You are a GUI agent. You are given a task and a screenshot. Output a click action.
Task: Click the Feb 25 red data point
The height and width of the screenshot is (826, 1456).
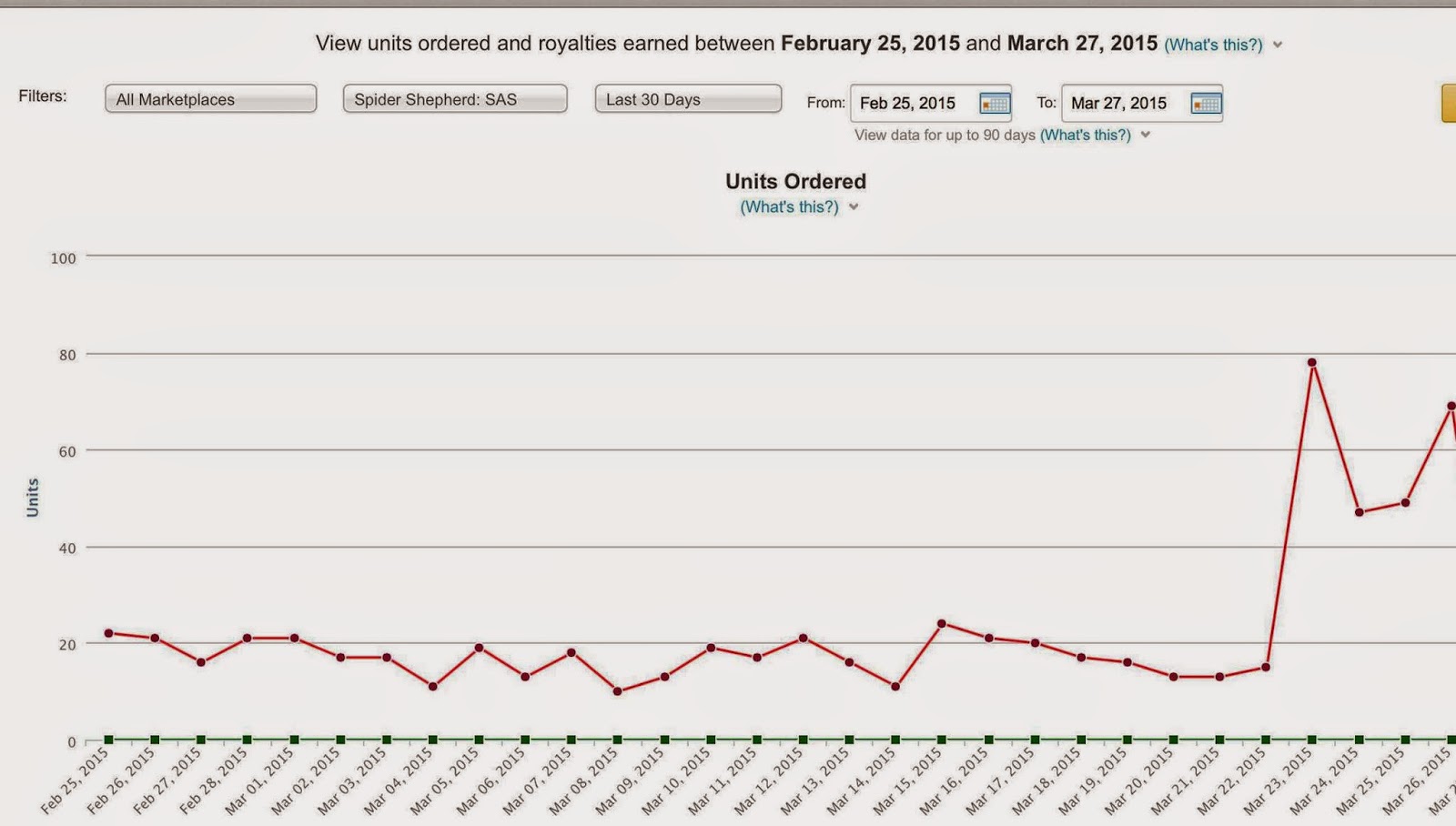point(108,633)
